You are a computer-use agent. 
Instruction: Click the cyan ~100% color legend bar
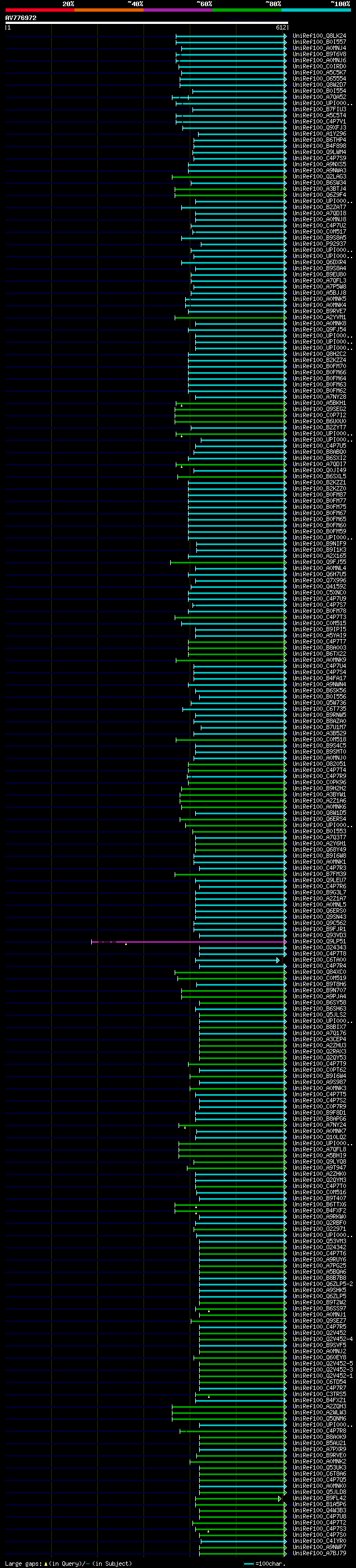[x=316, y=10]
